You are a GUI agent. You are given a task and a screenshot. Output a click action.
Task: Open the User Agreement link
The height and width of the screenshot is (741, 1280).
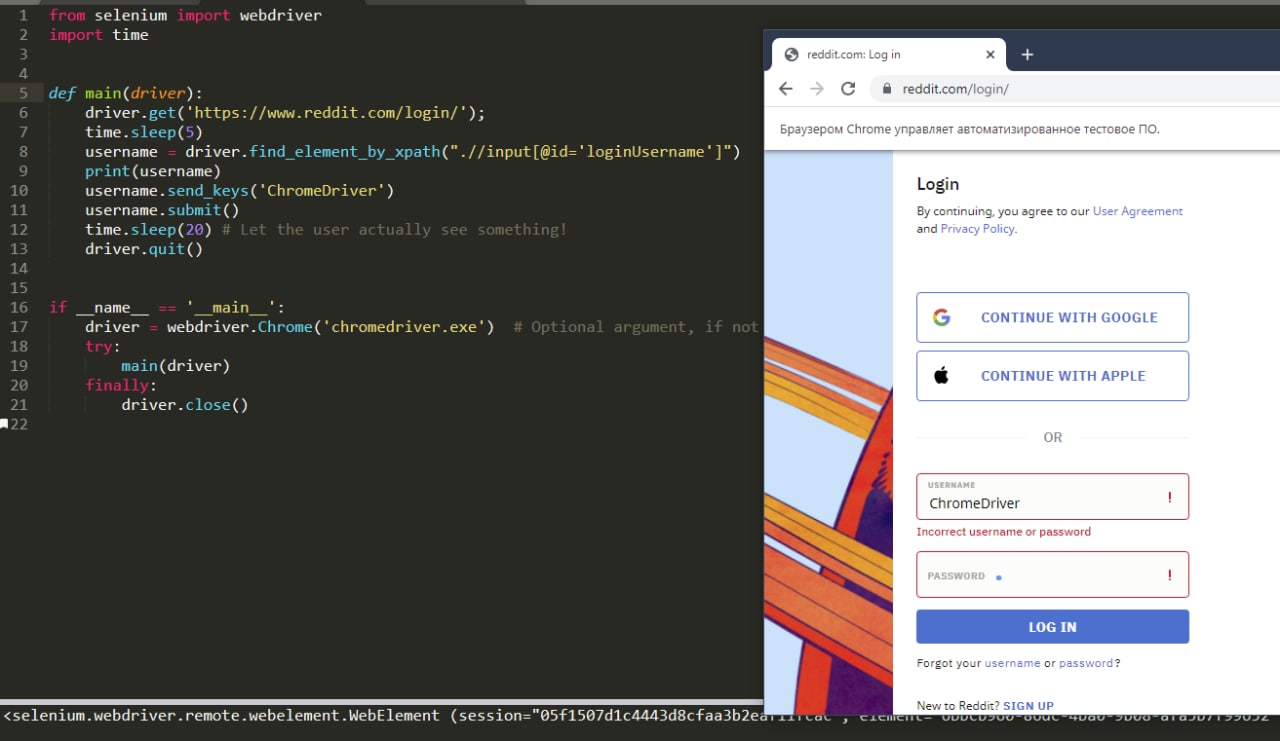tap(1138, 211)
